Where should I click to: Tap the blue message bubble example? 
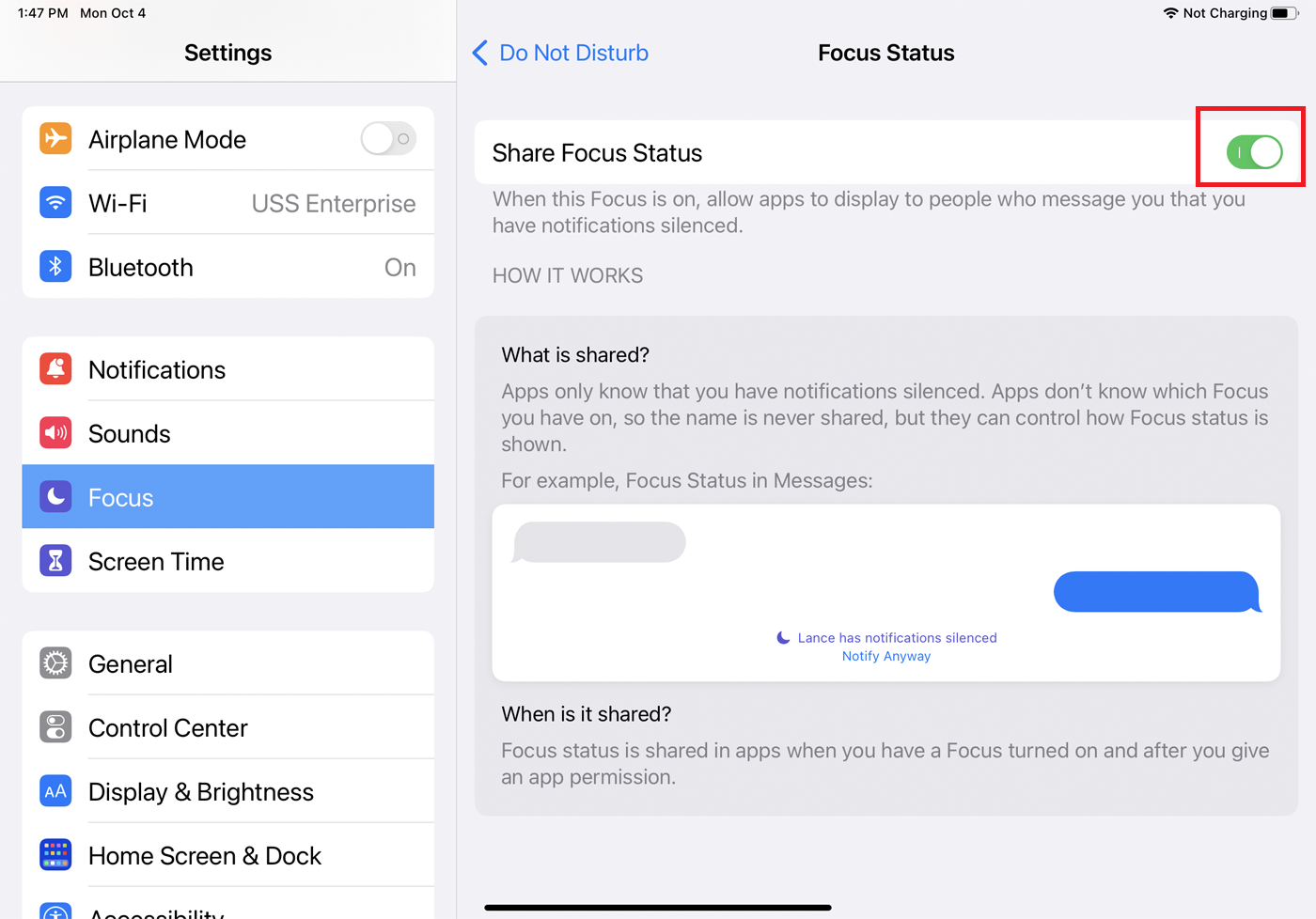click(1158, 592)
